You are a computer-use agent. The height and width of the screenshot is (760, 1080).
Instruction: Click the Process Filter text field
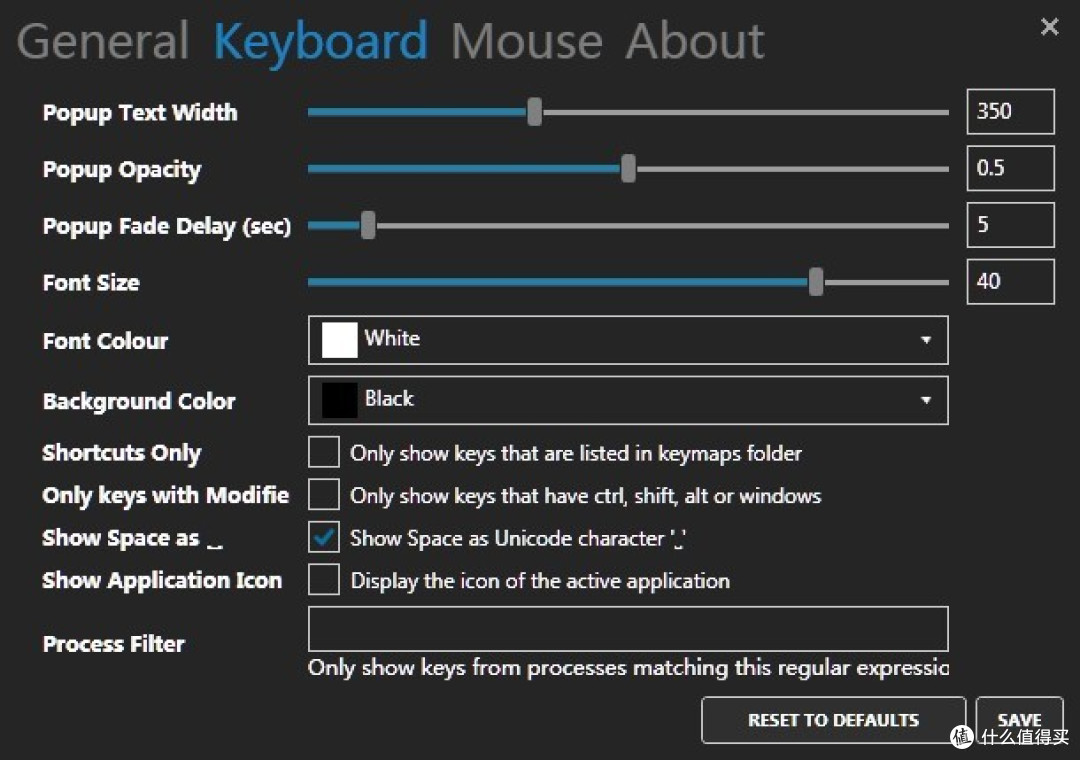click(x=628, y=629)
